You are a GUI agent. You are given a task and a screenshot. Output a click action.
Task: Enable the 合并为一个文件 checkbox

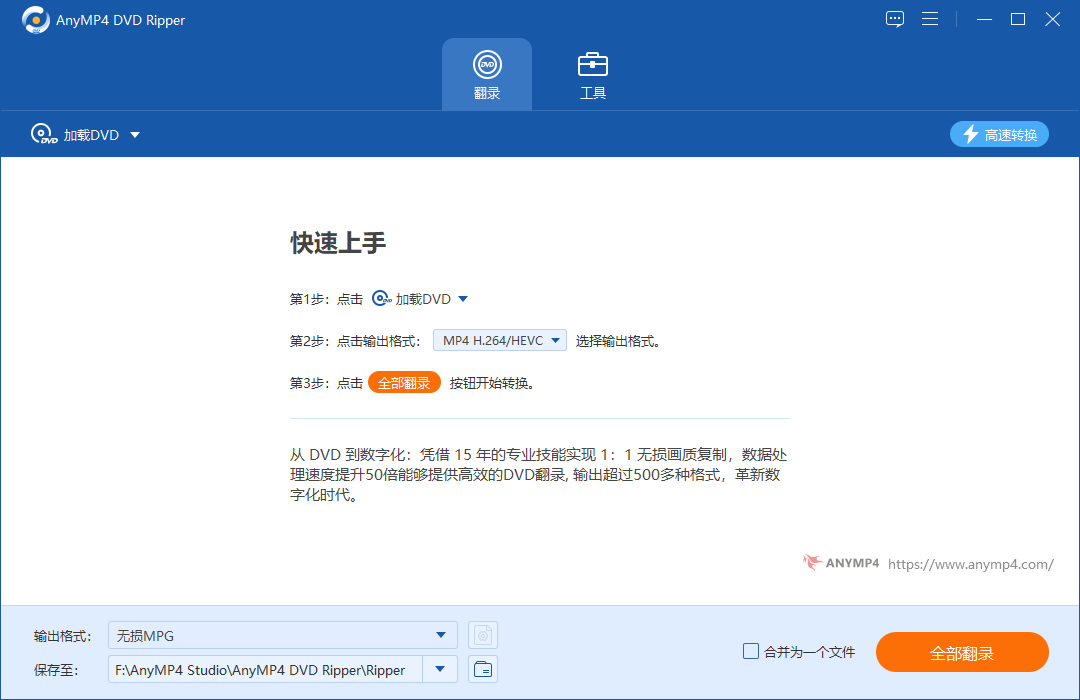click(751, 651)
